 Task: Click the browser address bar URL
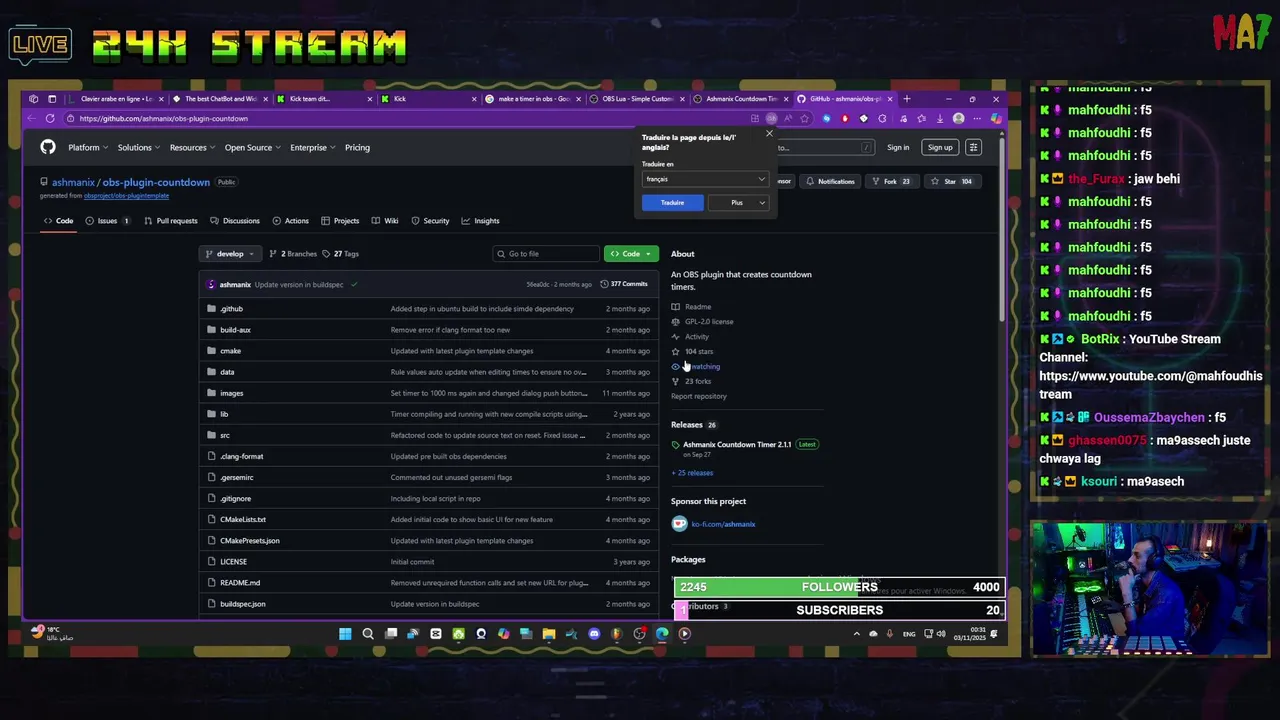(x=163, y=118)
